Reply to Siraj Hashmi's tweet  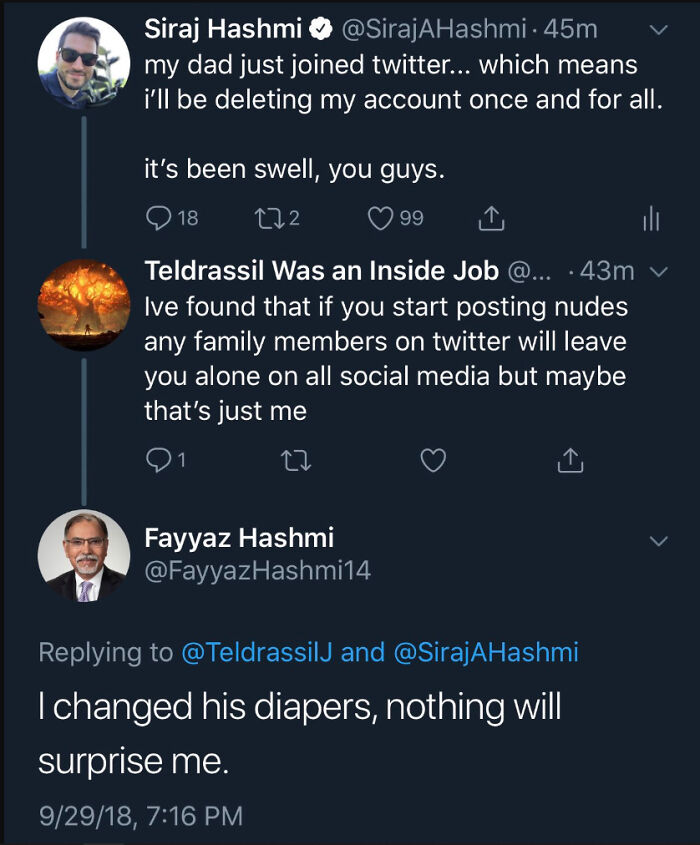(159, 218)
